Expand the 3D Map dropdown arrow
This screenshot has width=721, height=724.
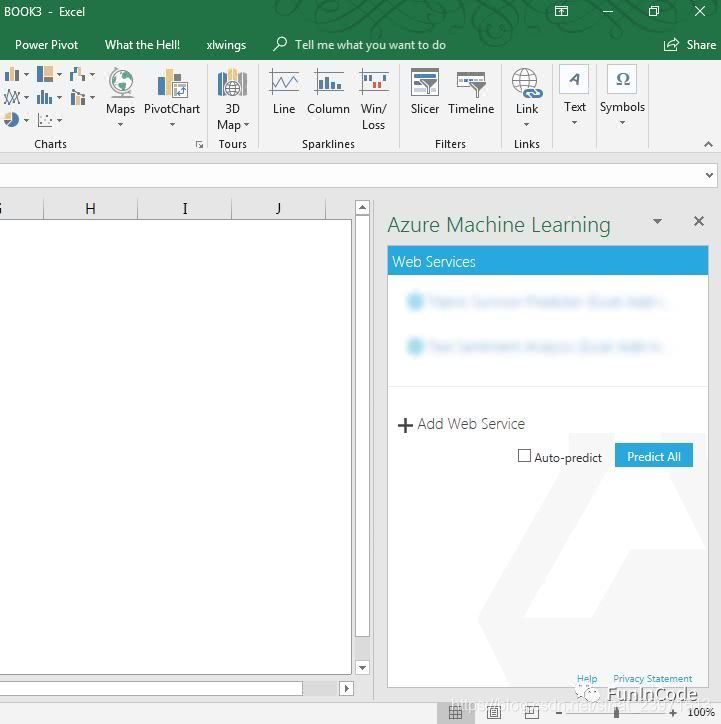coord(246,125)
